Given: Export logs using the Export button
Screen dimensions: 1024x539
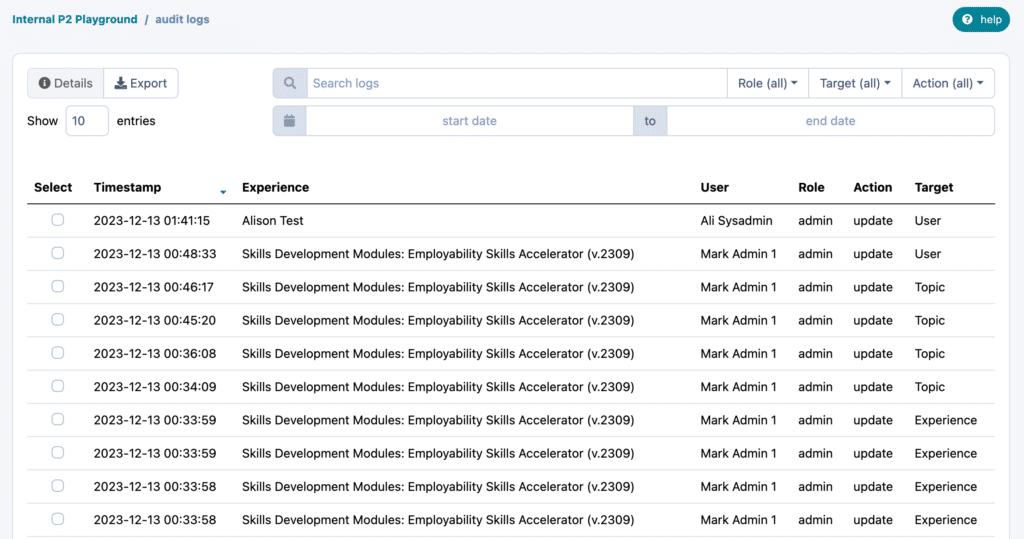Looking at the screenshot, I should tap(141, 83).
